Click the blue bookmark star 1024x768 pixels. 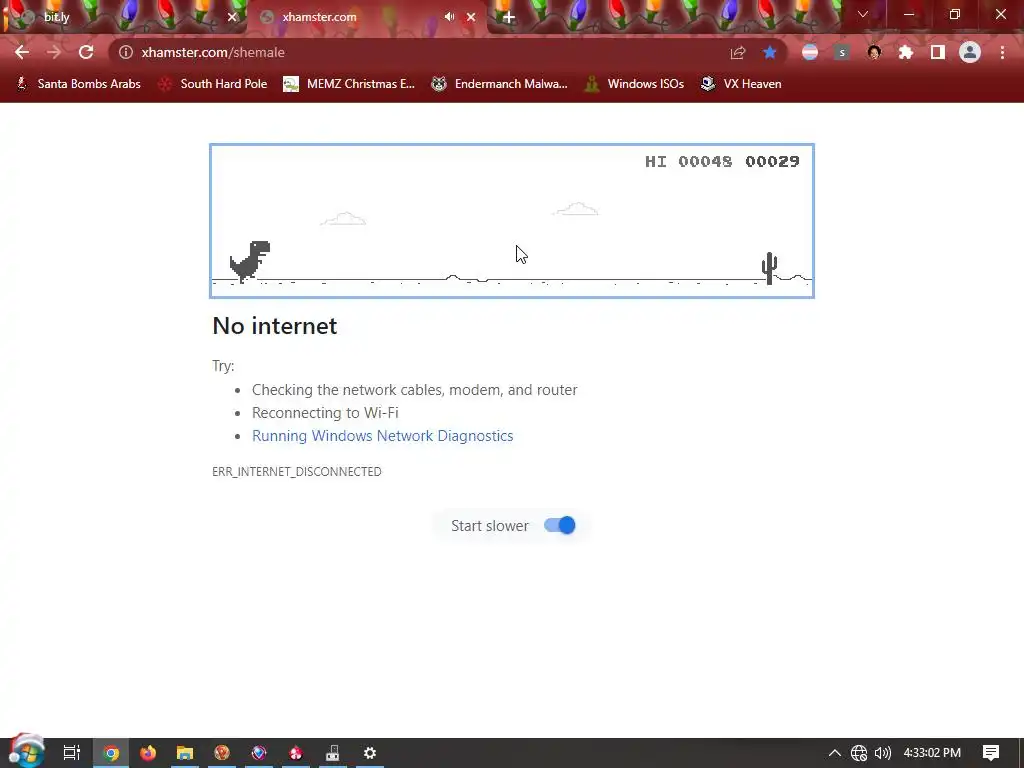(770, 52)
